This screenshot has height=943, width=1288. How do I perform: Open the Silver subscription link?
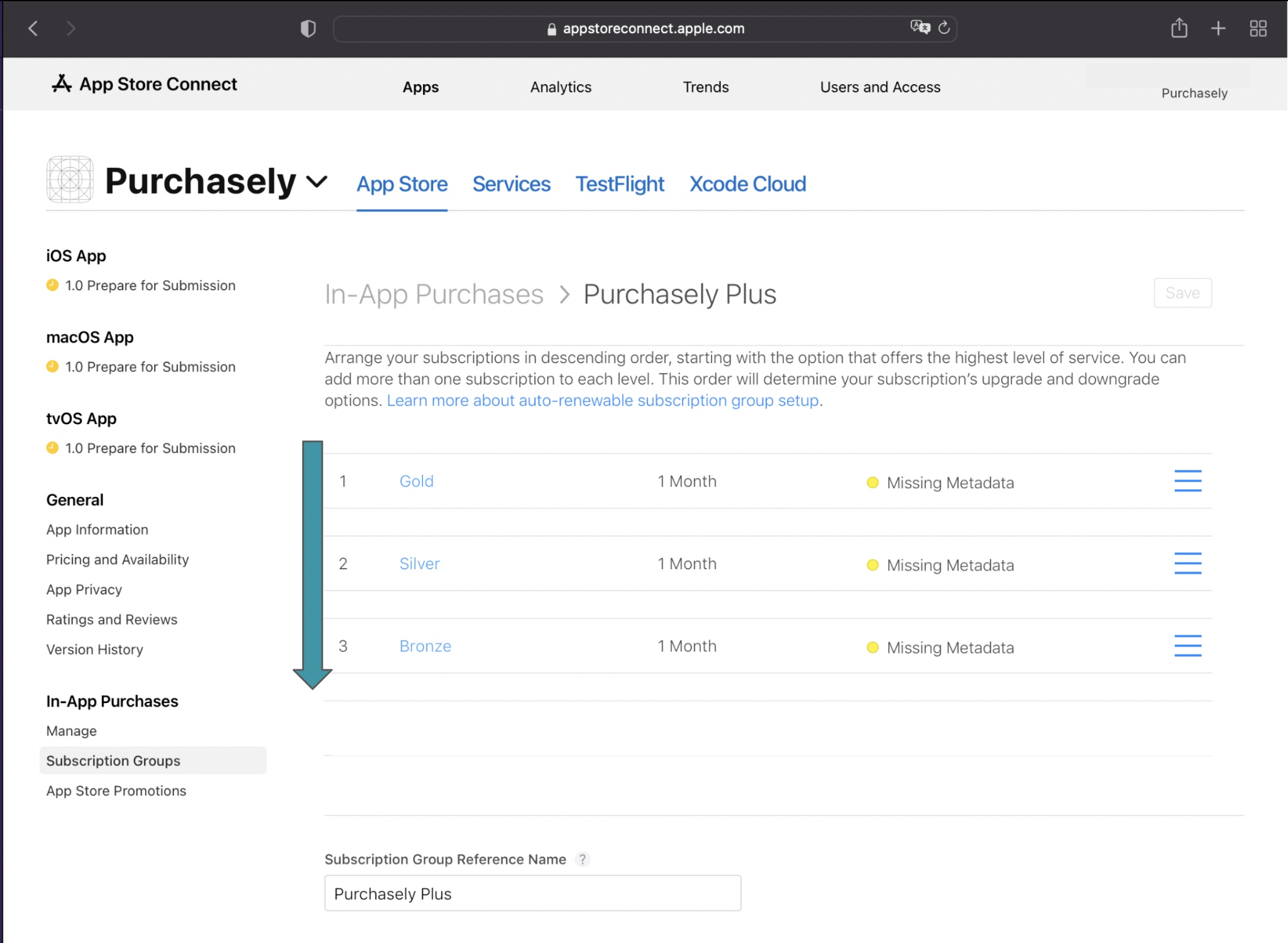pos(419,563)
